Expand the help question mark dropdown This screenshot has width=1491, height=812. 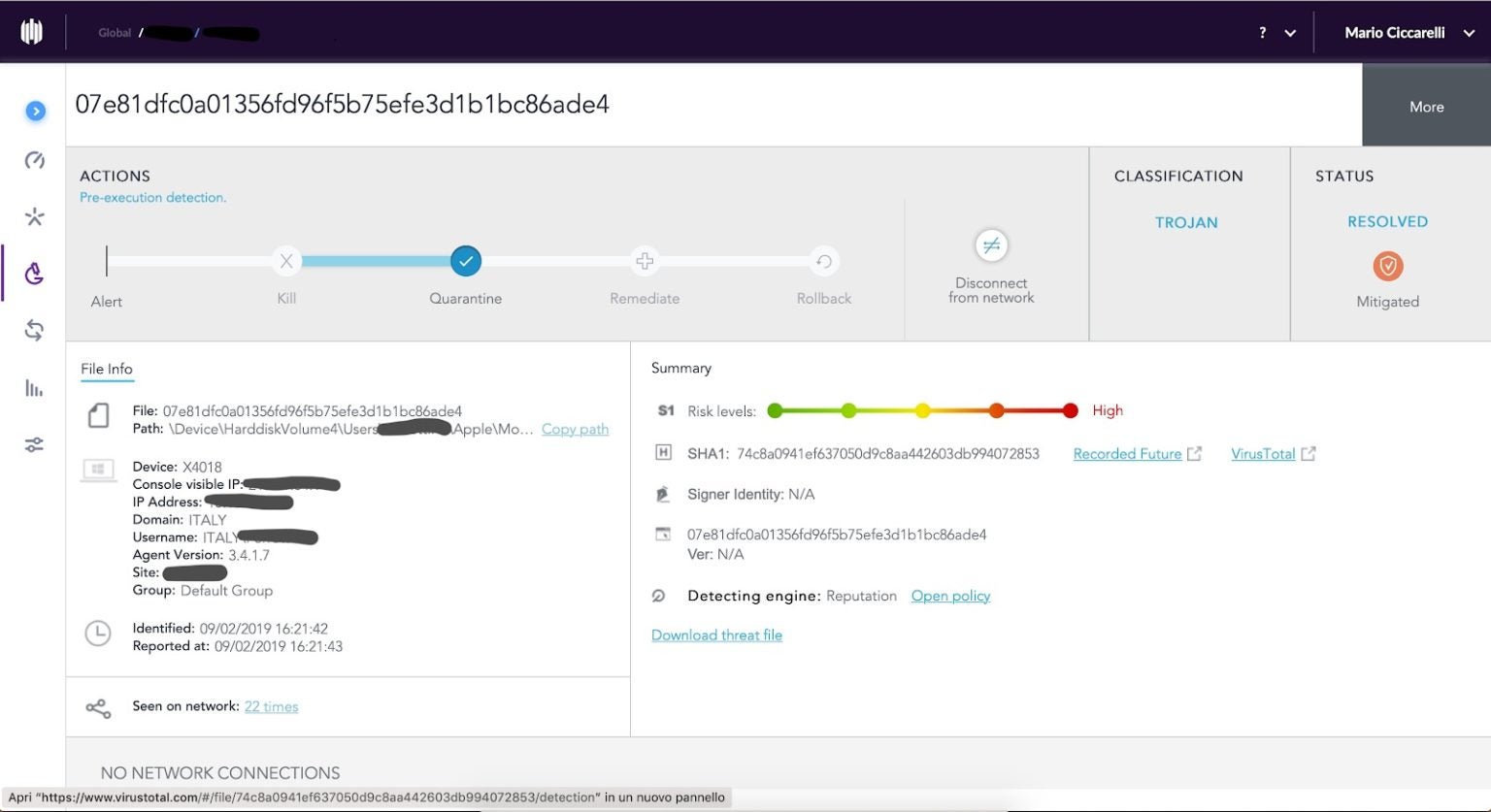pyautogui.click(x=1276, y=33)
